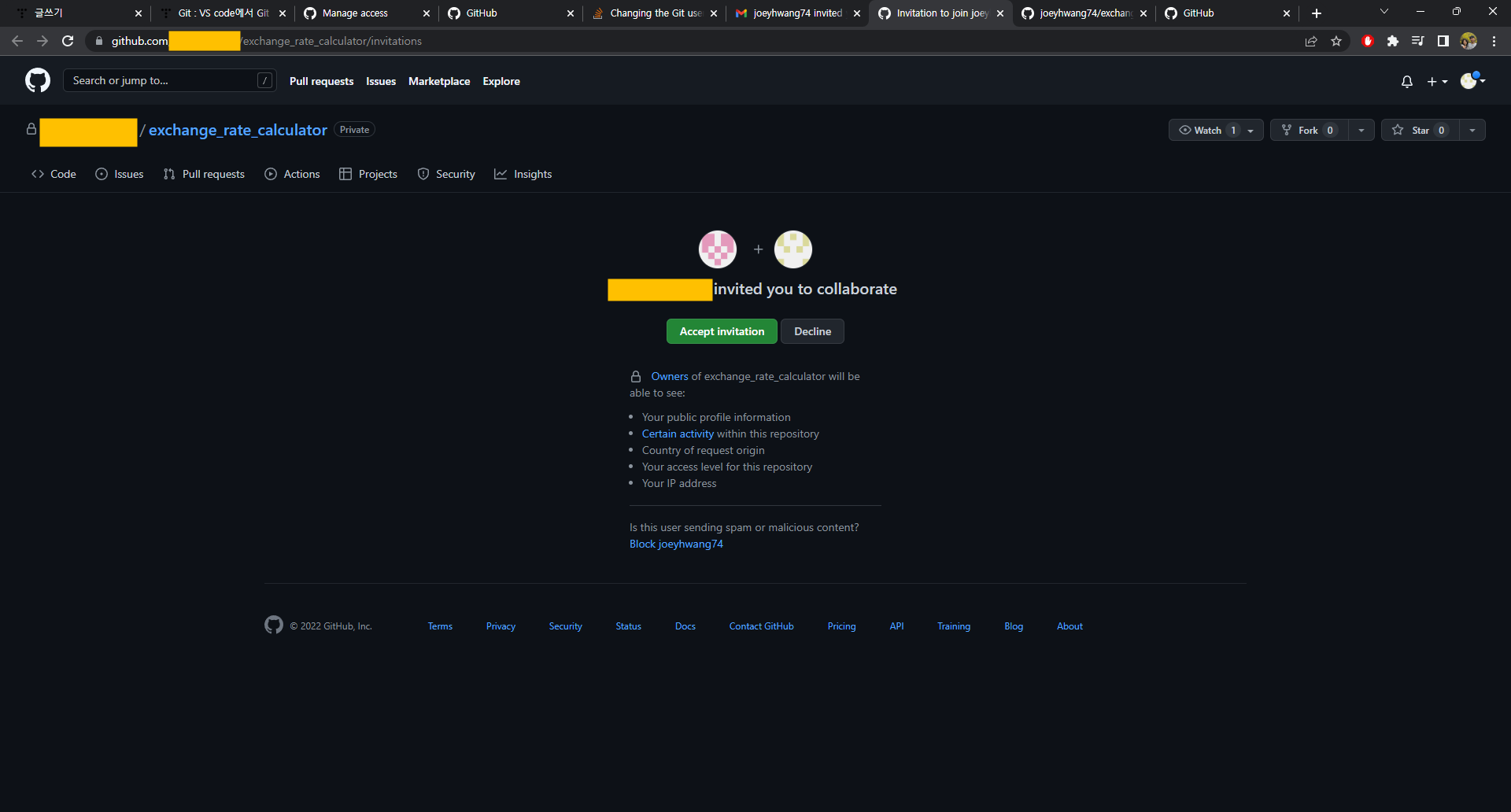Open the user avatar menu

click(x=1472, y=80)
